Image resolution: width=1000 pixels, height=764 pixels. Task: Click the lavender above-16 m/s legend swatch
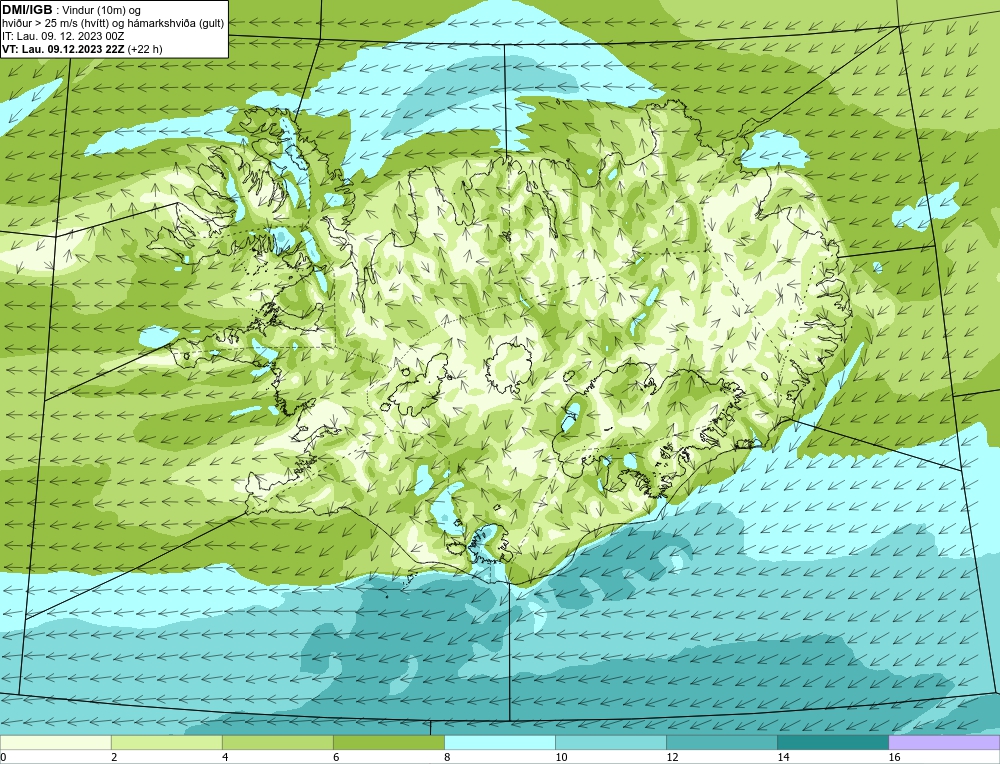tap(944, 742)
